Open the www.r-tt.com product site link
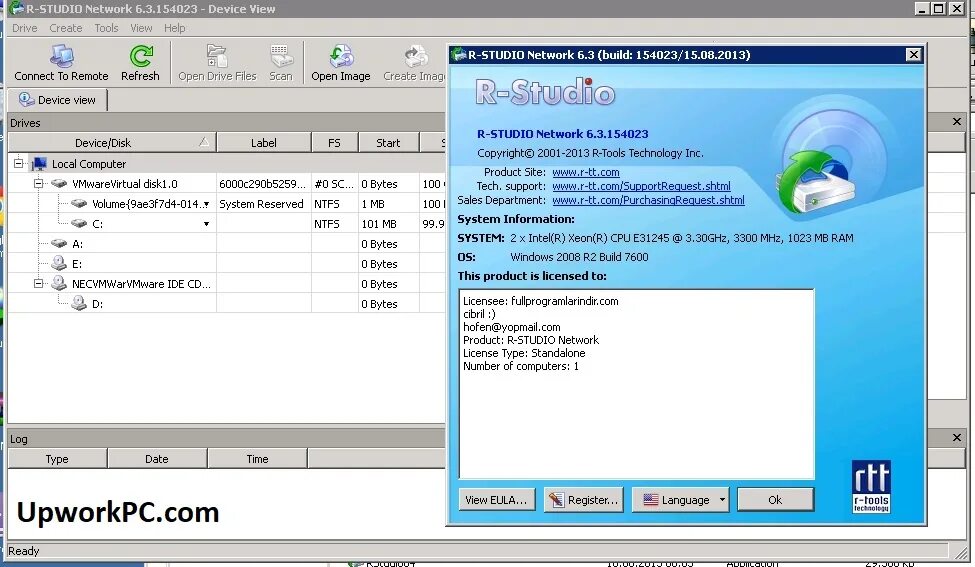Image resolution: width=975 pixels, height=567 pixels. 586,172
